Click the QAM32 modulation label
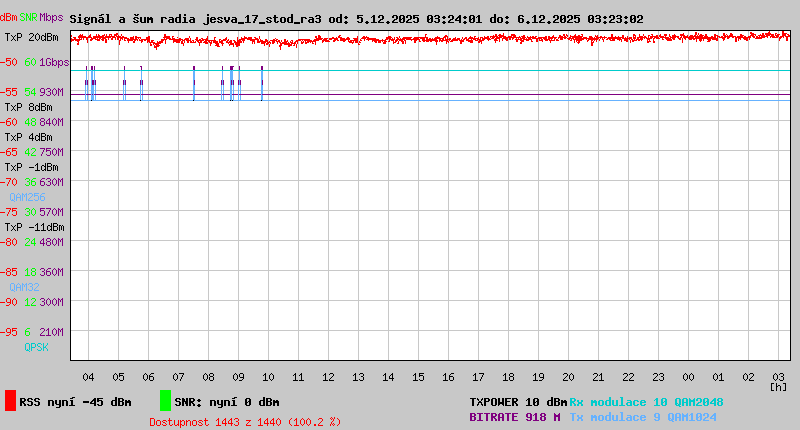The width and height of the screenshot is (800, 430). [x=24, y=287]
